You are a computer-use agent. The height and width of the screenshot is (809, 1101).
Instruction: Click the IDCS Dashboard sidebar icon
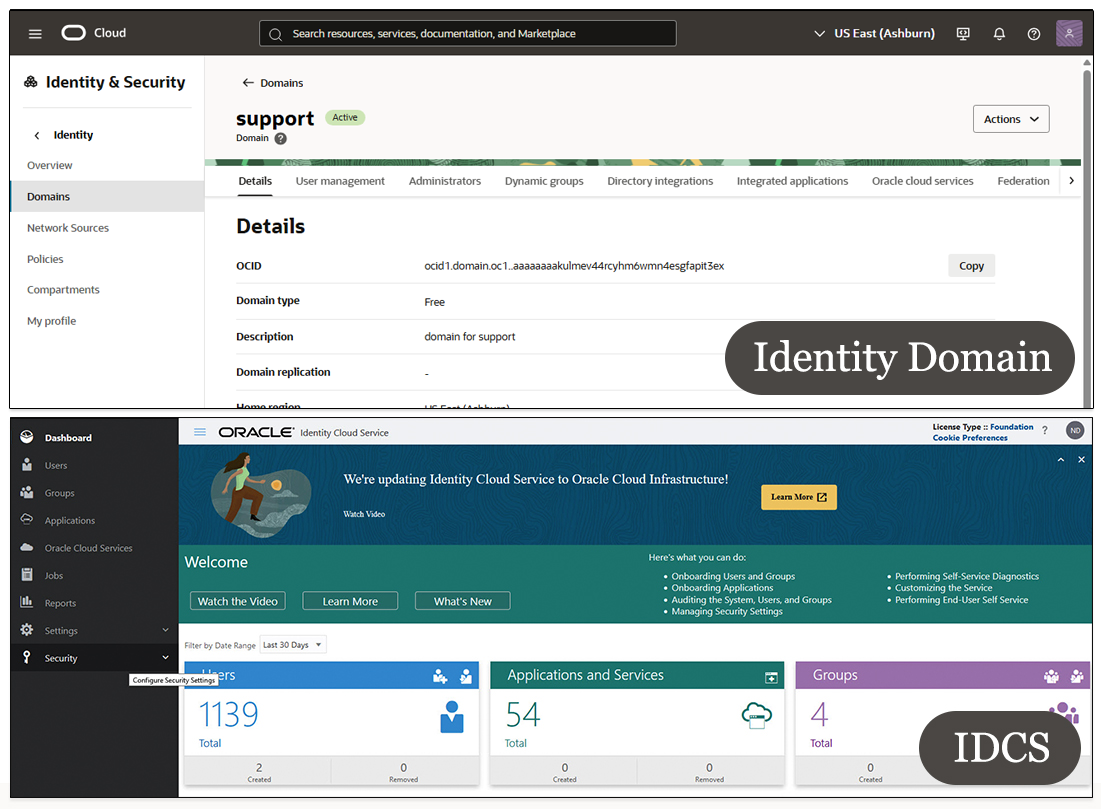[27, 437]
